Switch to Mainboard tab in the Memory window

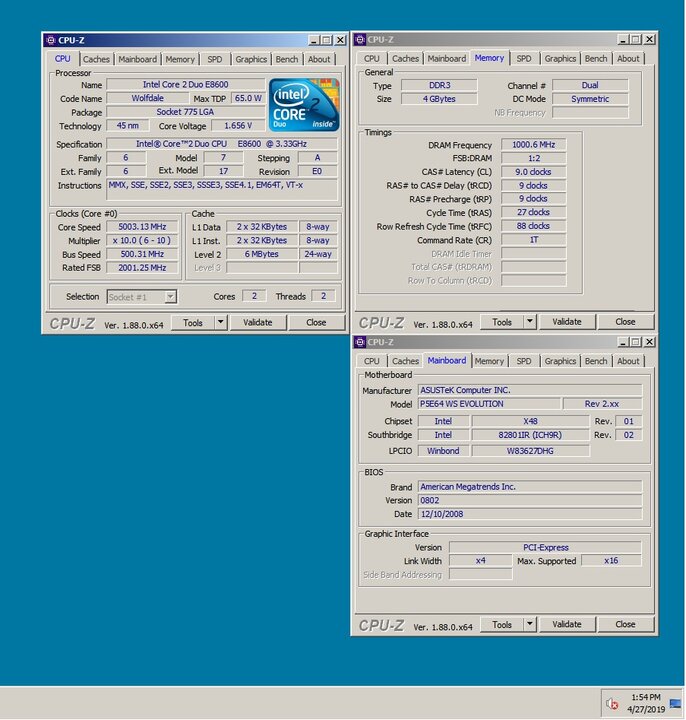(446, 59)
